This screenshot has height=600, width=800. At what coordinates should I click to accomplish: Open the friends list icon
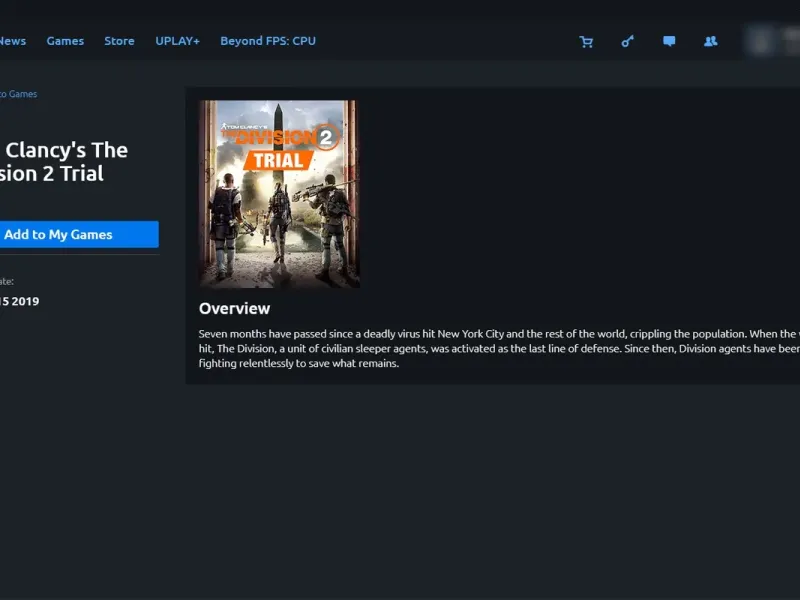pos(711,41)
